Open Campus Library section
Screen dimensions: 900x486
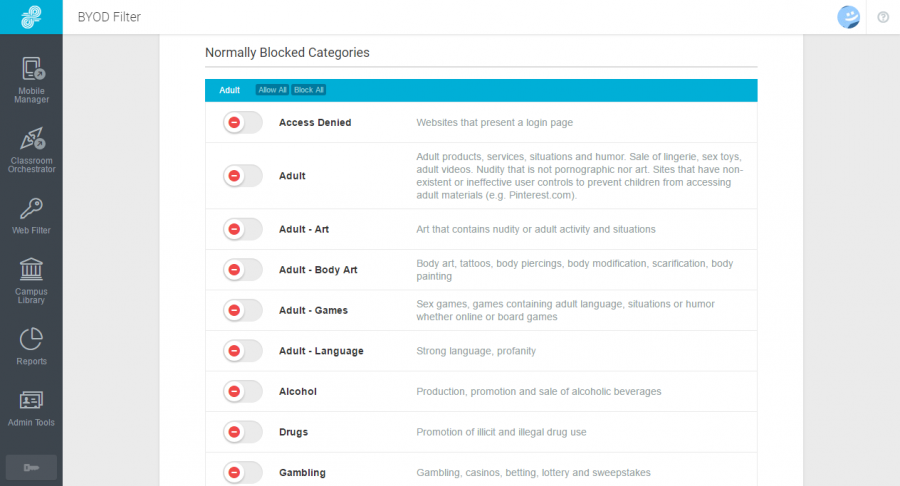31,281
